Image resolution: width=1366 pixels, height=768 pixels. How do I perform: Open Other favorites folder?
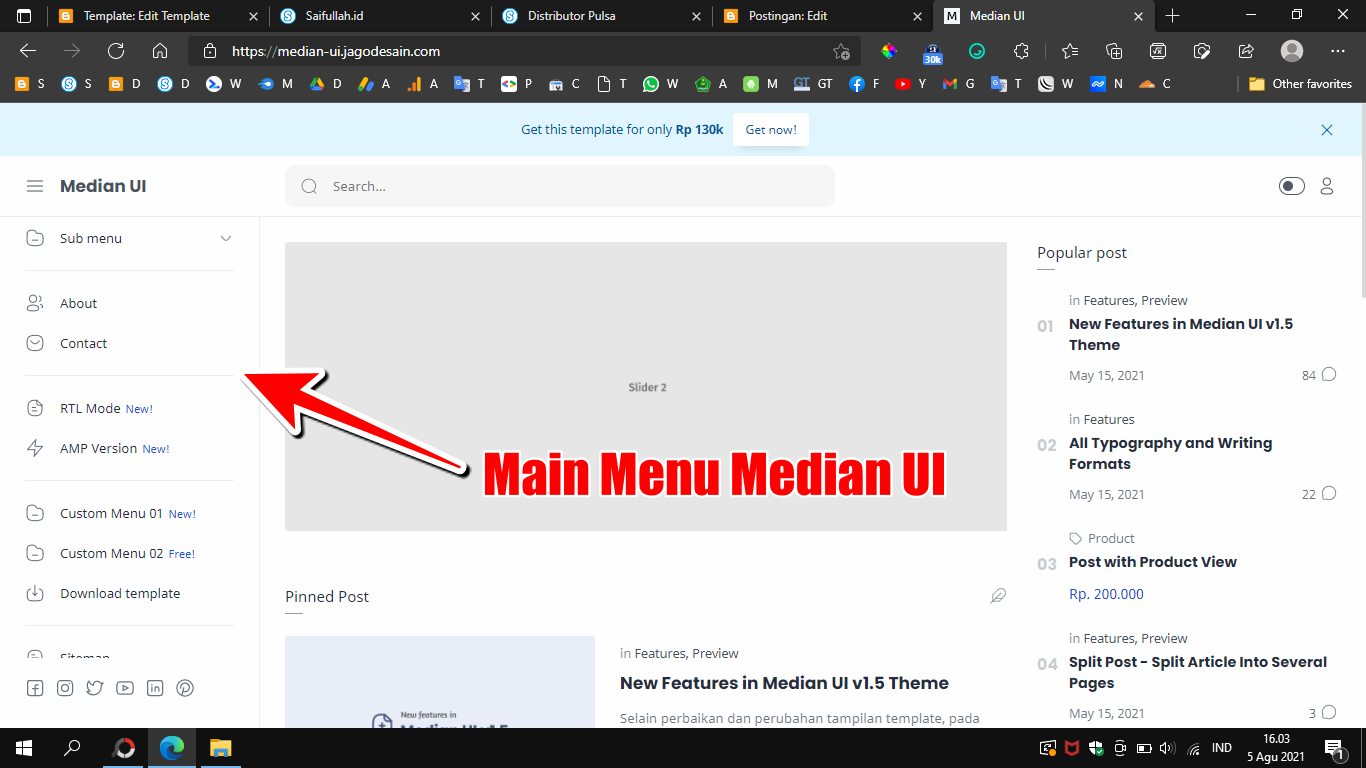[x=1300, y=84]
